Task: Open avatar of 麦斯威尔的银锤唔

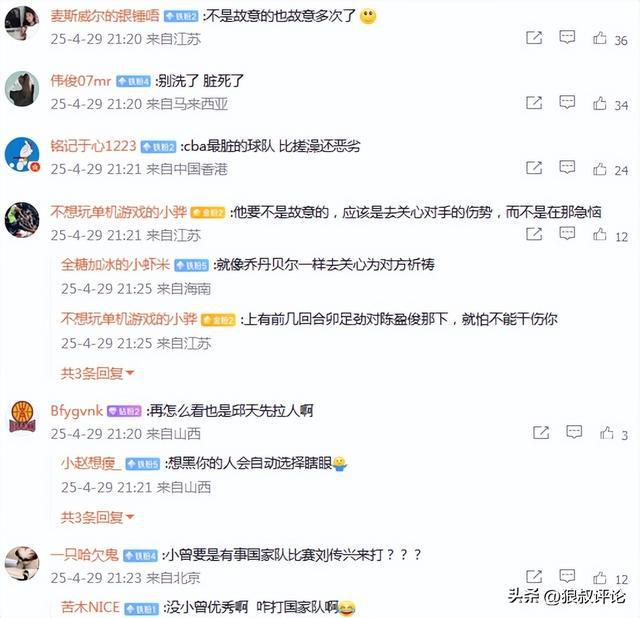Action: pyautogui.click(x=21, y=23)
